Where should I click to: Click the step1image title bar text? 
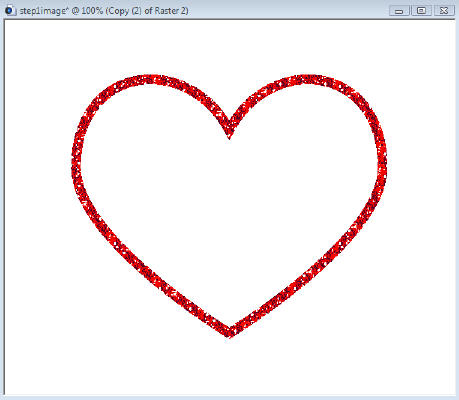104,11
